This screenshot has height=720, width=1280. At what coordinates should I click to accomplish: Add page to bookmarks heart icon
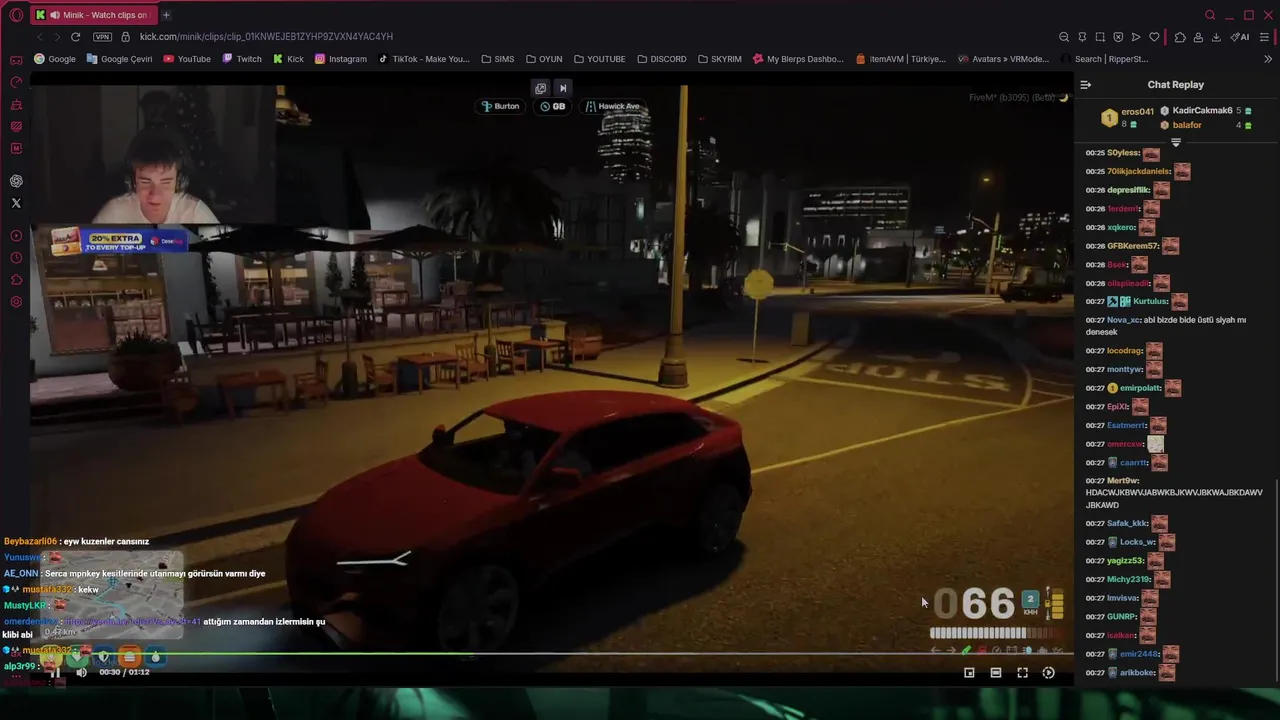pos(1154,37)
